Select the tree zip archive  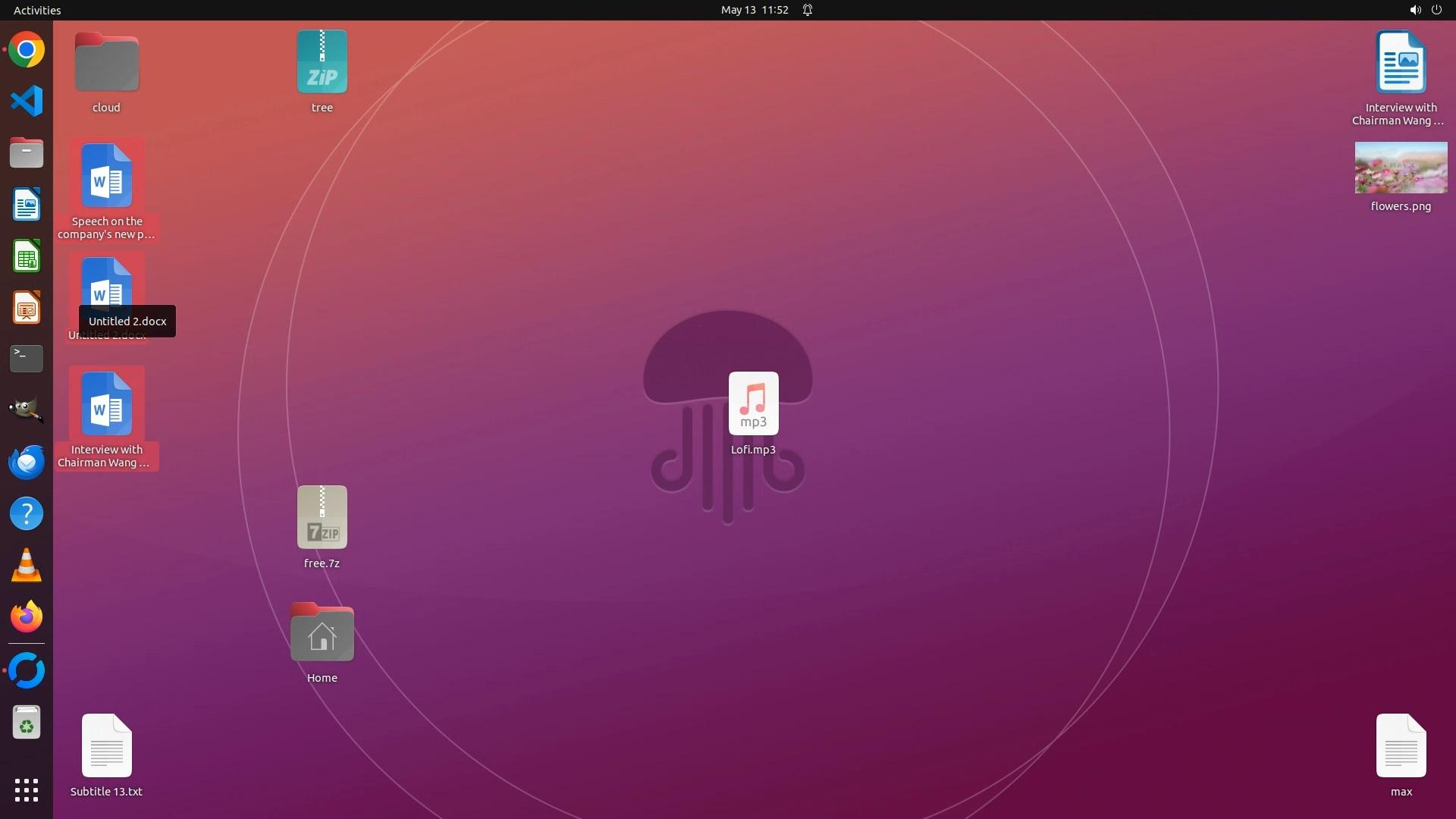pyautogui.click(x=322, y=62)
